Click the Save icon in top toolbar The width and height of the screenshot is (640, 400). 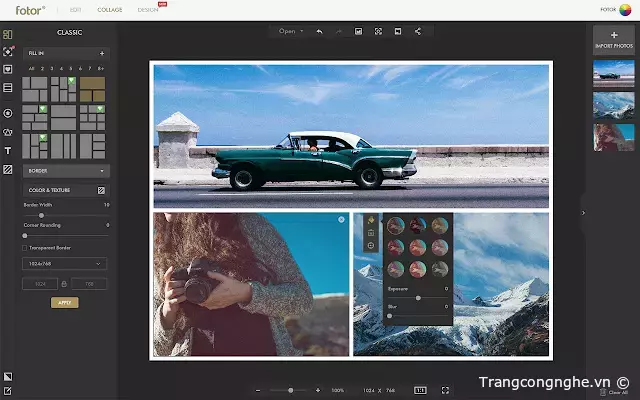click(x=358, y=31)
